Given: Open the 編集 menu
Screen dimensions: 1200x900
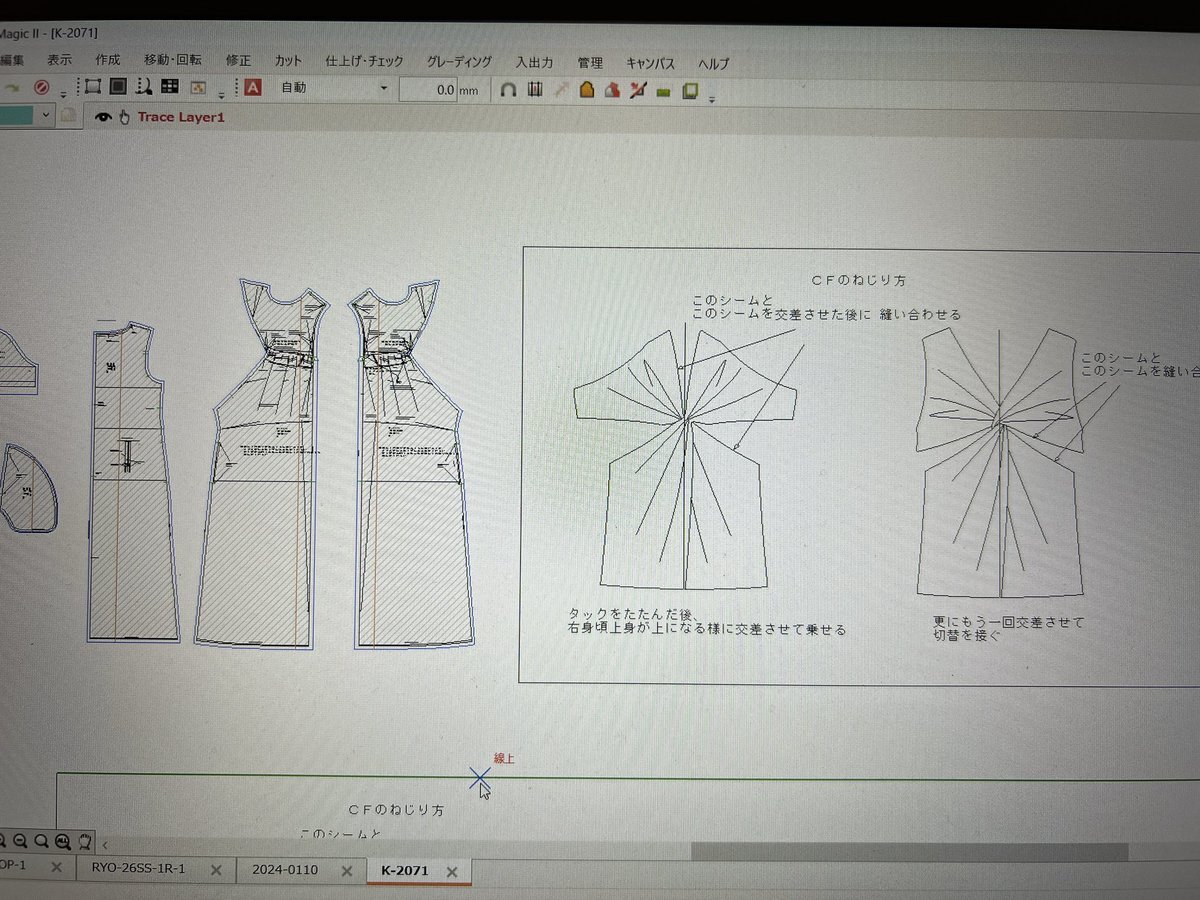Looking at the screenshot, I should pyautogui.click(x=12, y=61).
